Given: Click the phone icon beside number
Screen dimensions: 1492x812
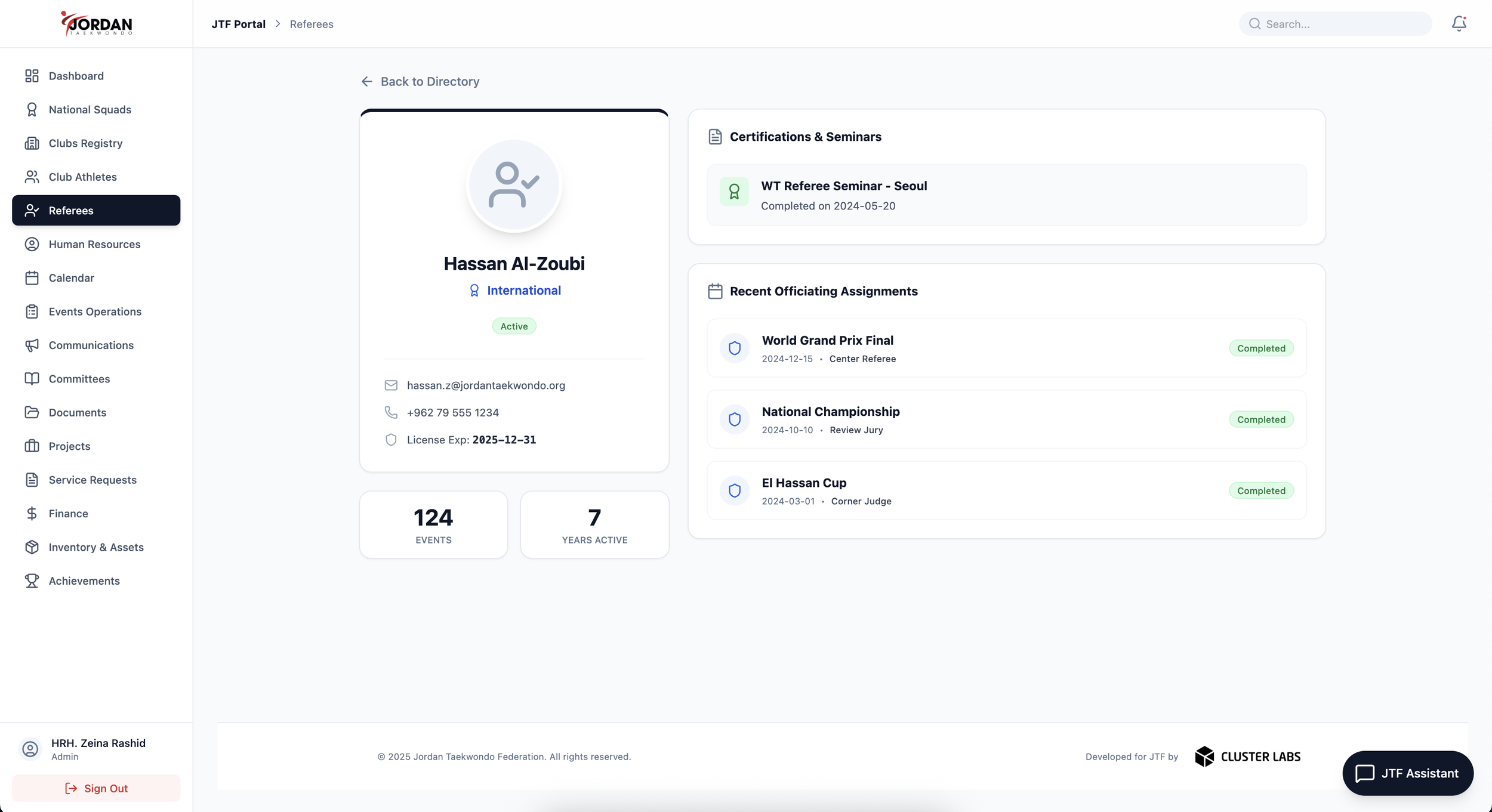Looking at the screenshot, I should point(391,412).
